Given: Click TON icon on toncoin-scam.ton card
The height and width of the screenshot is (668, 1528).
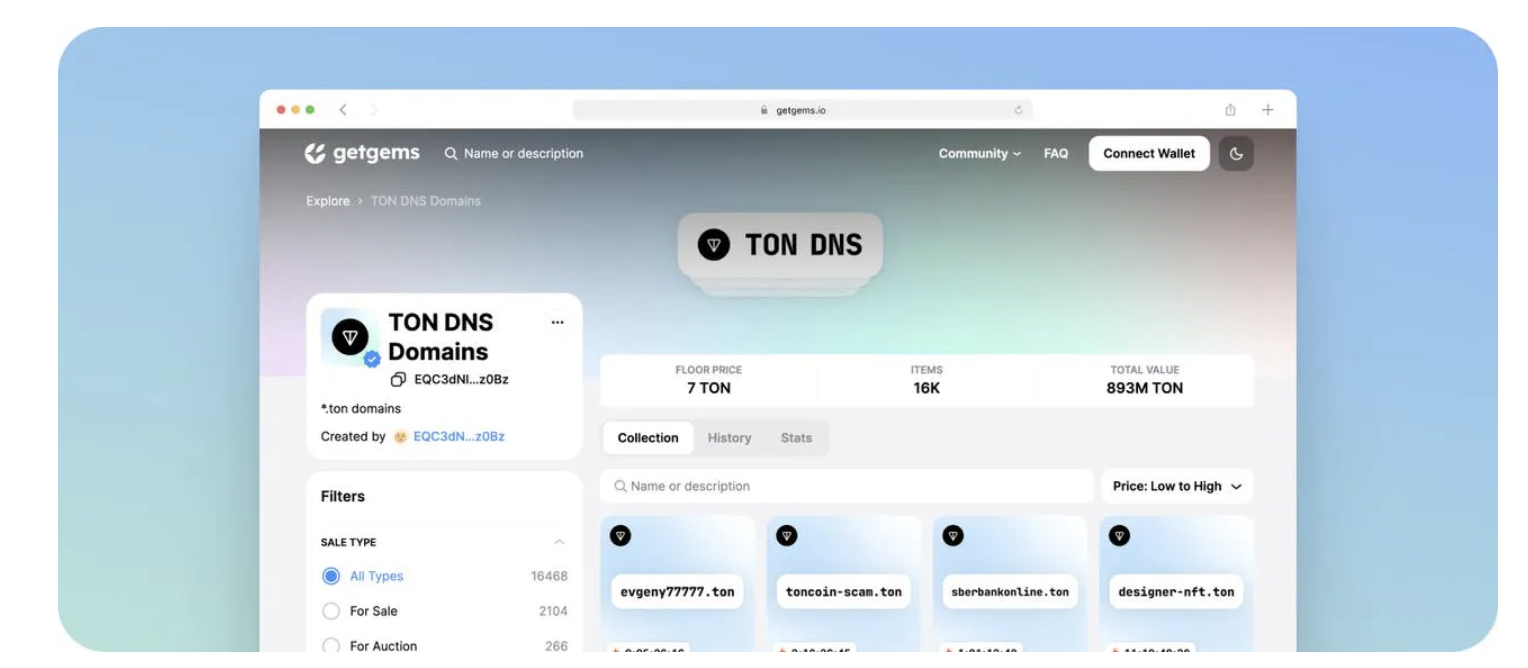Looking at the screenshot, I should 787,536.
